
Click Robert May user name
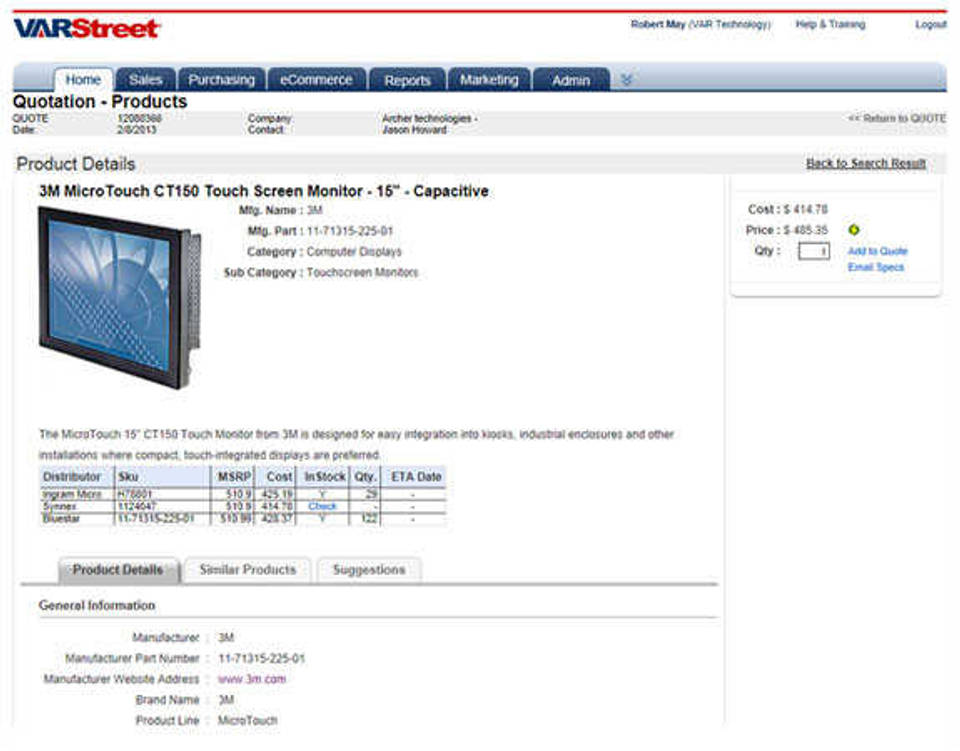658,24
